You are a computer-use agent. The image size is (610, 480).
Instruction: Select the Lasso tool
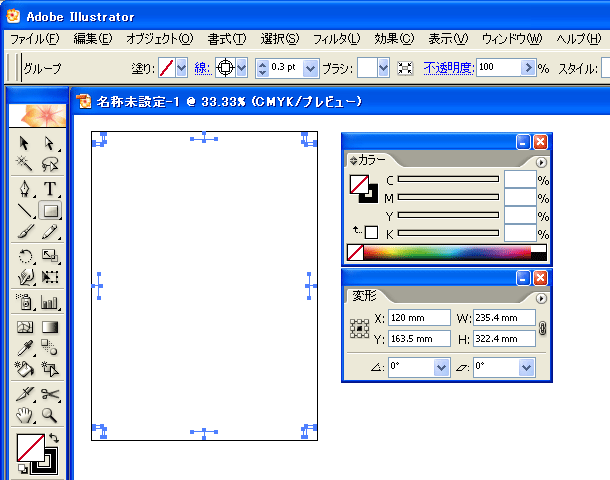pos(49,164)
